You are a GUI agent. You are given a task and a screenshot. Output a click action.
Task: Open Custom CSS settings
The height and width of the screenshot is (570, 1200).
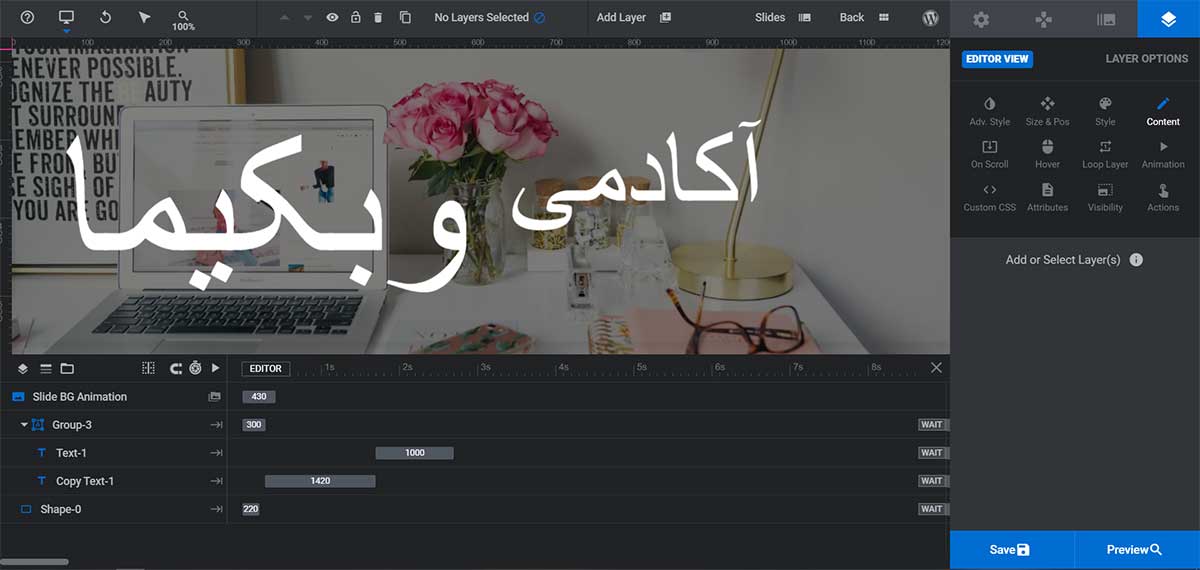tap(990, 197)
